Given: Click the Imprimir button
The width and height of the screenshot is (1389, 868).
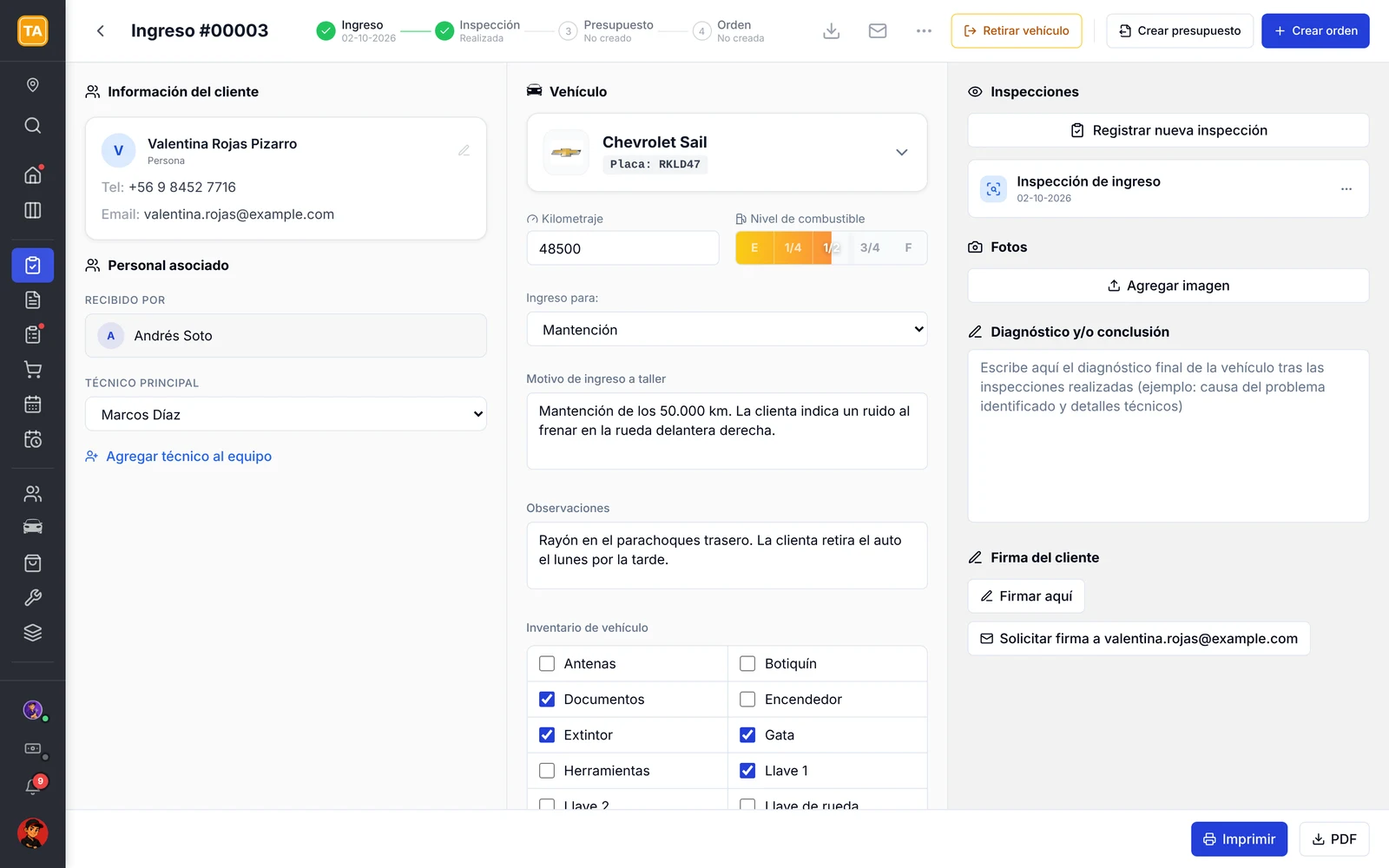Looking at the screenshot, I should (1239, 839).
